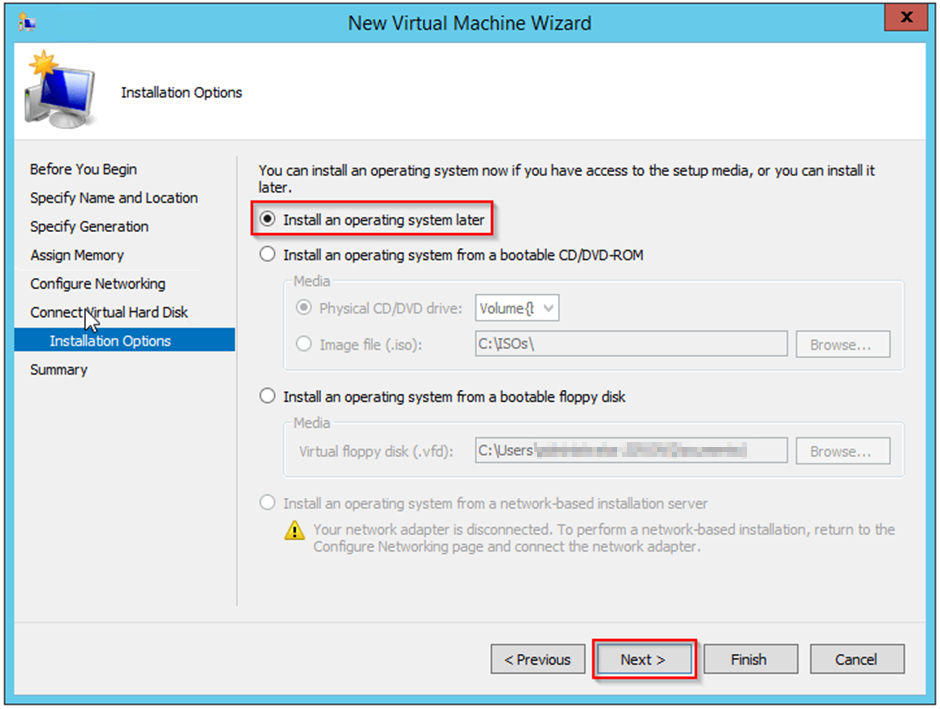Open the Summary page
This screenshot has width=940, height=709.
(59, 370)
